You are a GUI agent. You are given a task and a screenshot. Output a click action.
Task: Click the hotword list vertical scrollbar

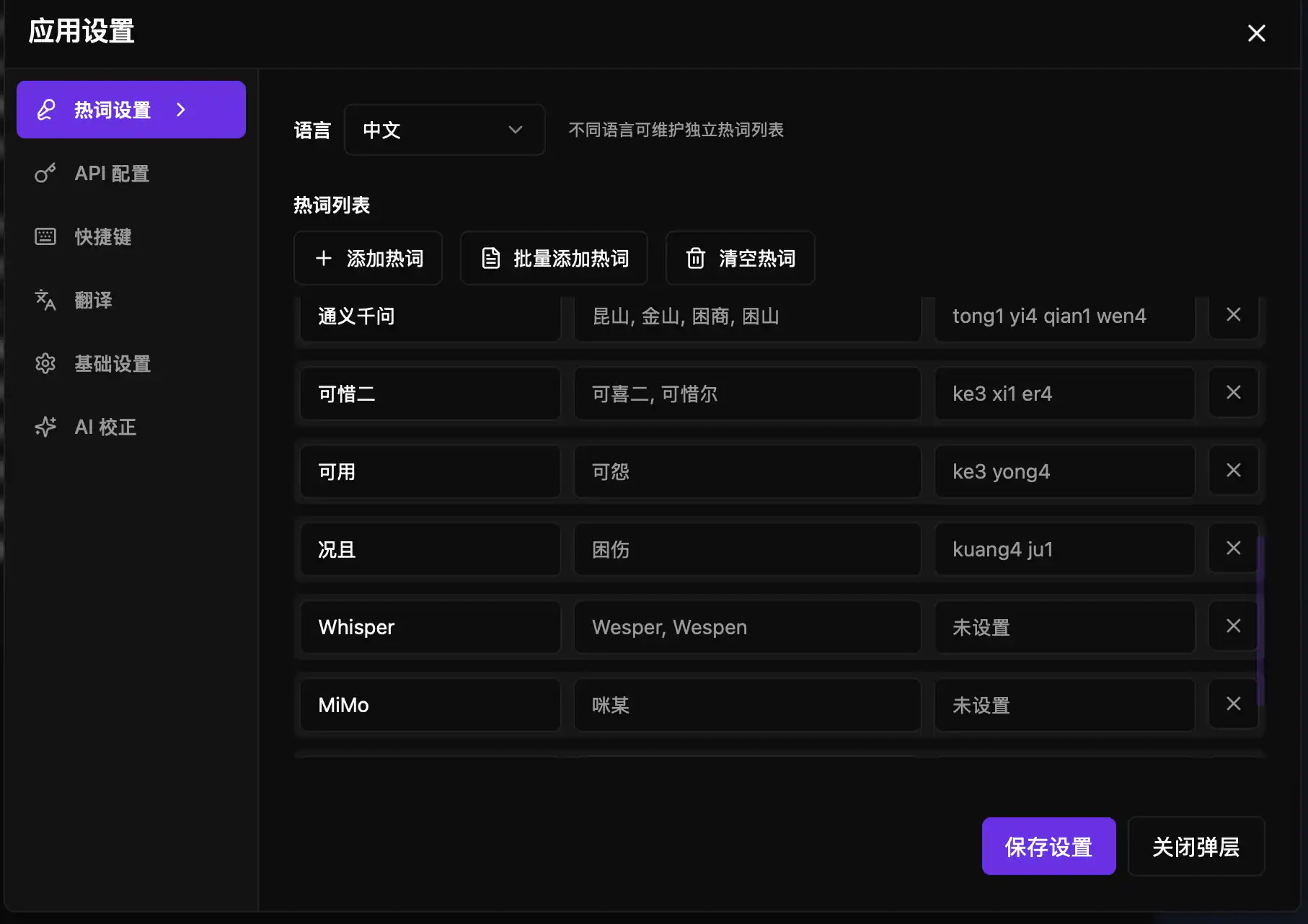point(1260,620)
